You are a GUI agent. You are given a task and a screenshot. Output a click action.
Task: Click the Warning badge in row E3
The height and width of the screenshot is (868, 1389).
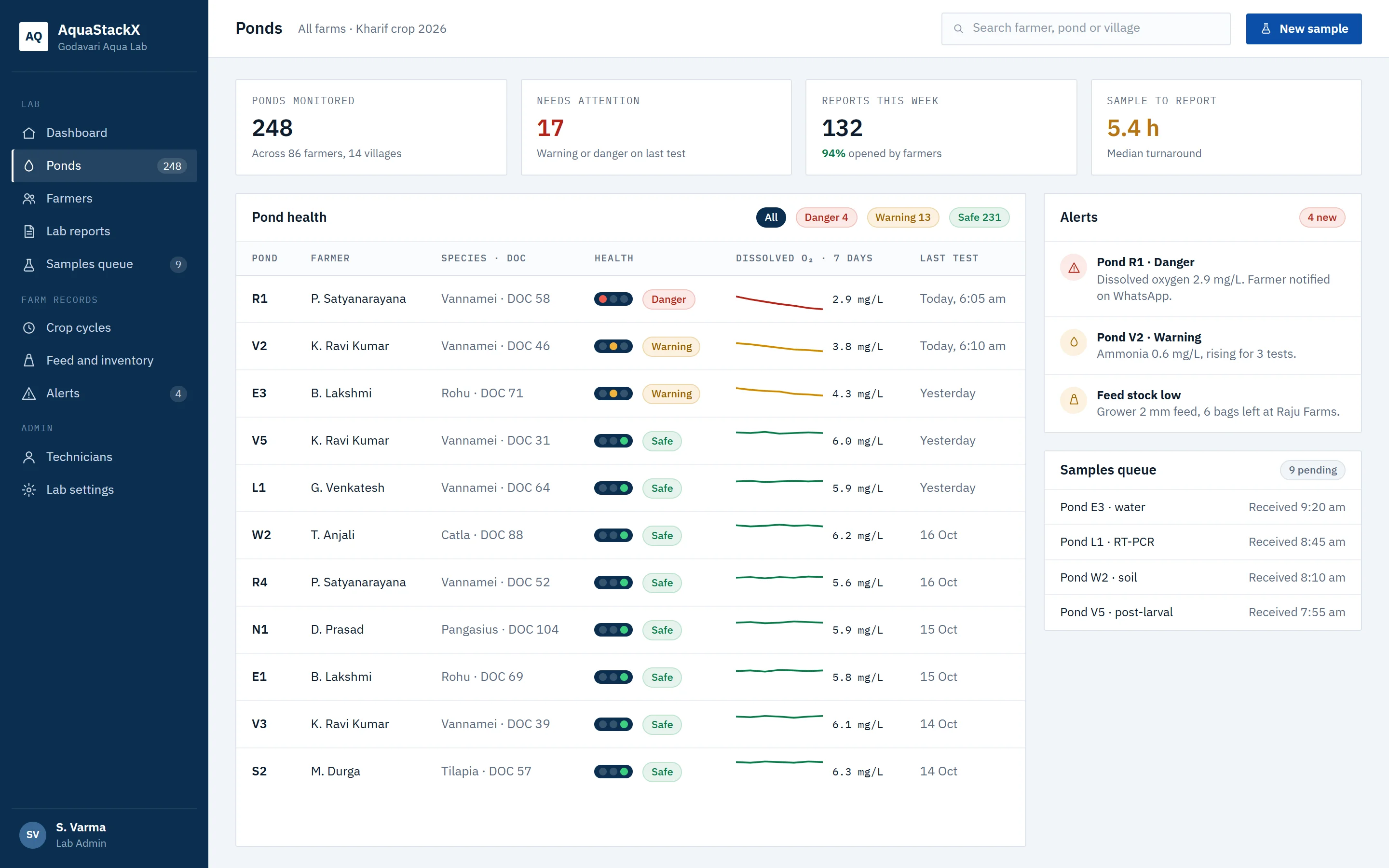click(x=671, y=394)
